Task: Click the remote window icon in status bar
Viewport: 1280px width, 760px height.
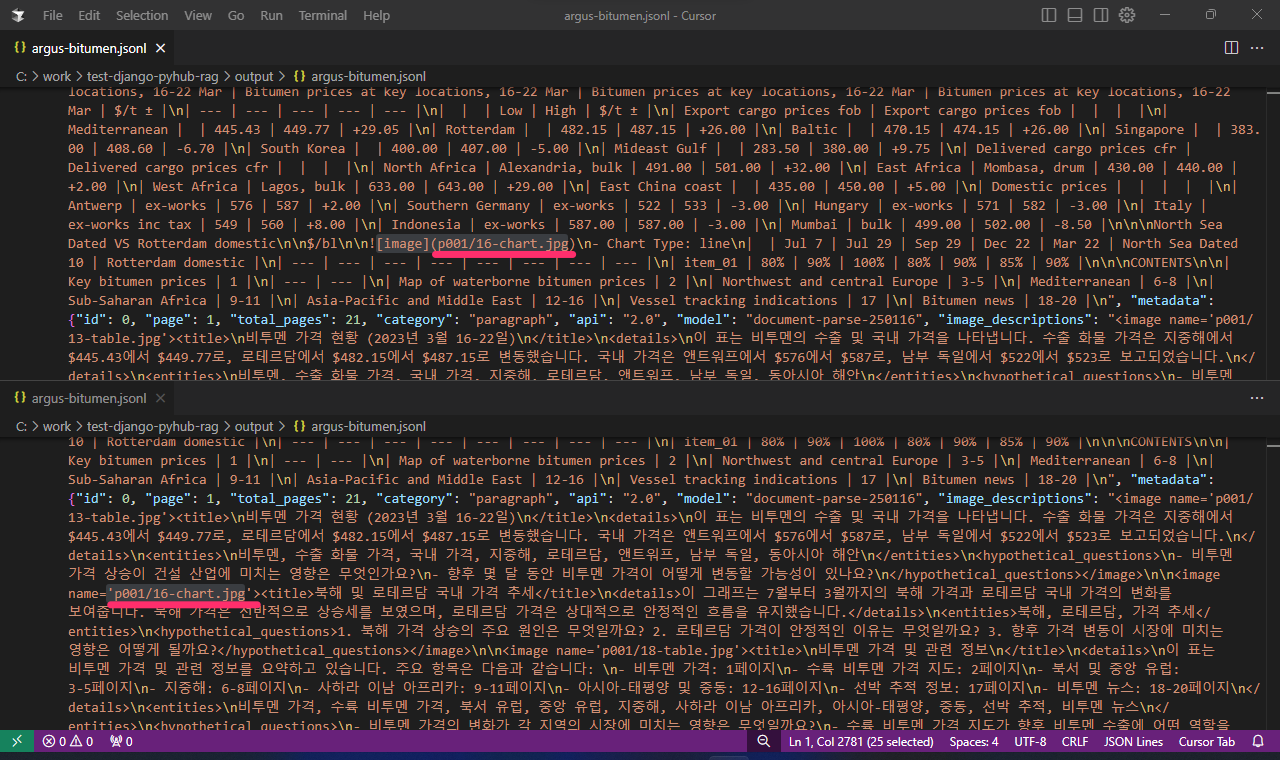Action: [x=16, y=741]
